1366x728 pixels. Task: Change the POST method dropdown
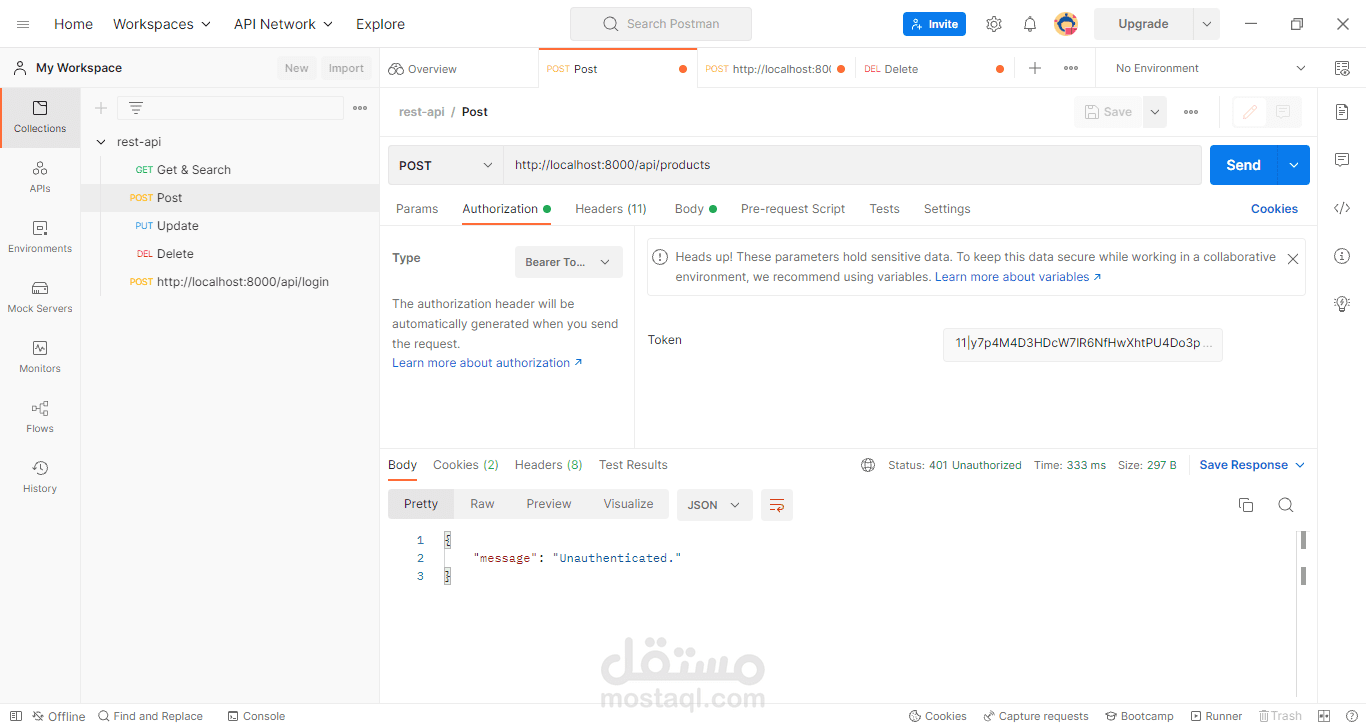coord(446,165)
